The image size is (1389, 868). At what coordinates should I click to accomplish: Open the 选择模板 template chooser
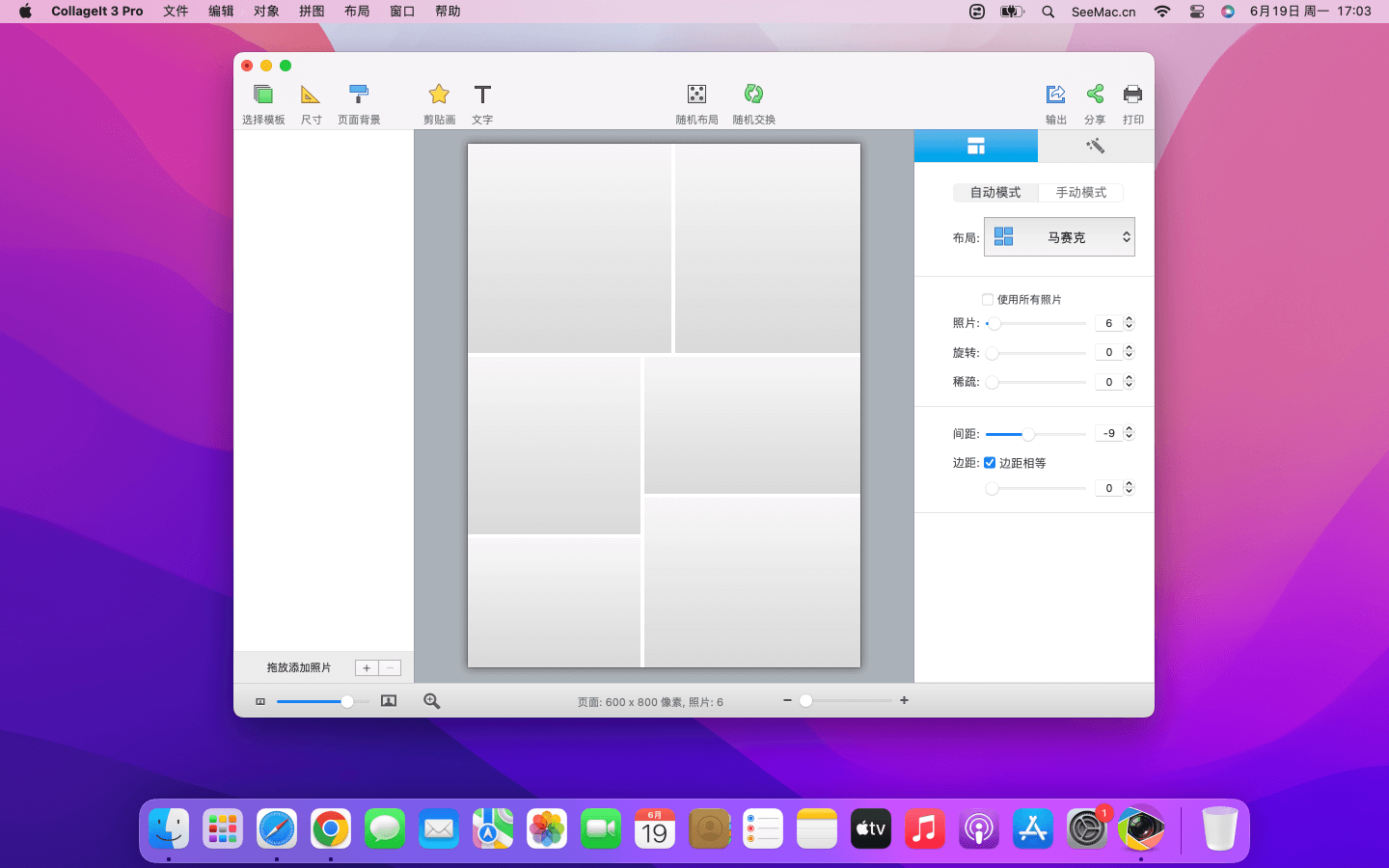[263, 95]
